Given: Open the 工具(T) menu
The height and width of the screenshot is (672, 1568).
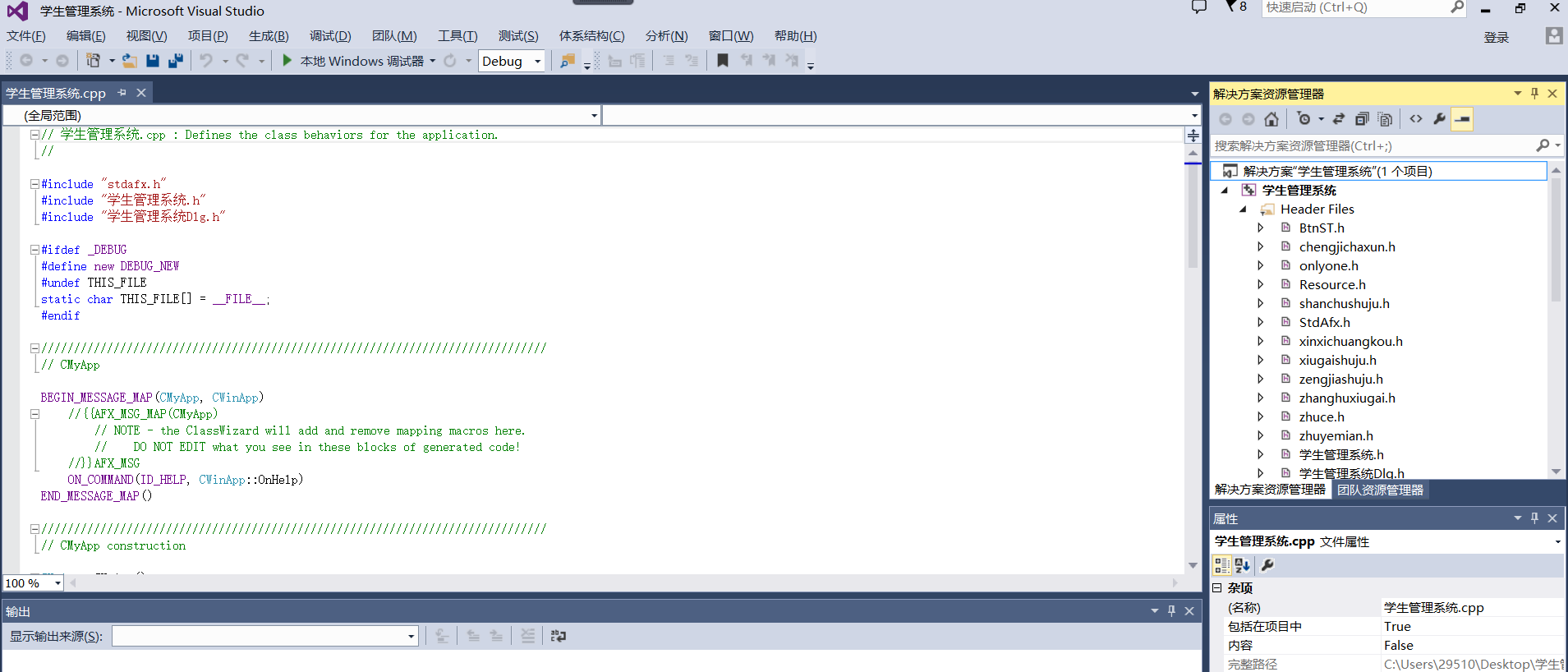Looking at the screenshot, I should coord(458,36).
